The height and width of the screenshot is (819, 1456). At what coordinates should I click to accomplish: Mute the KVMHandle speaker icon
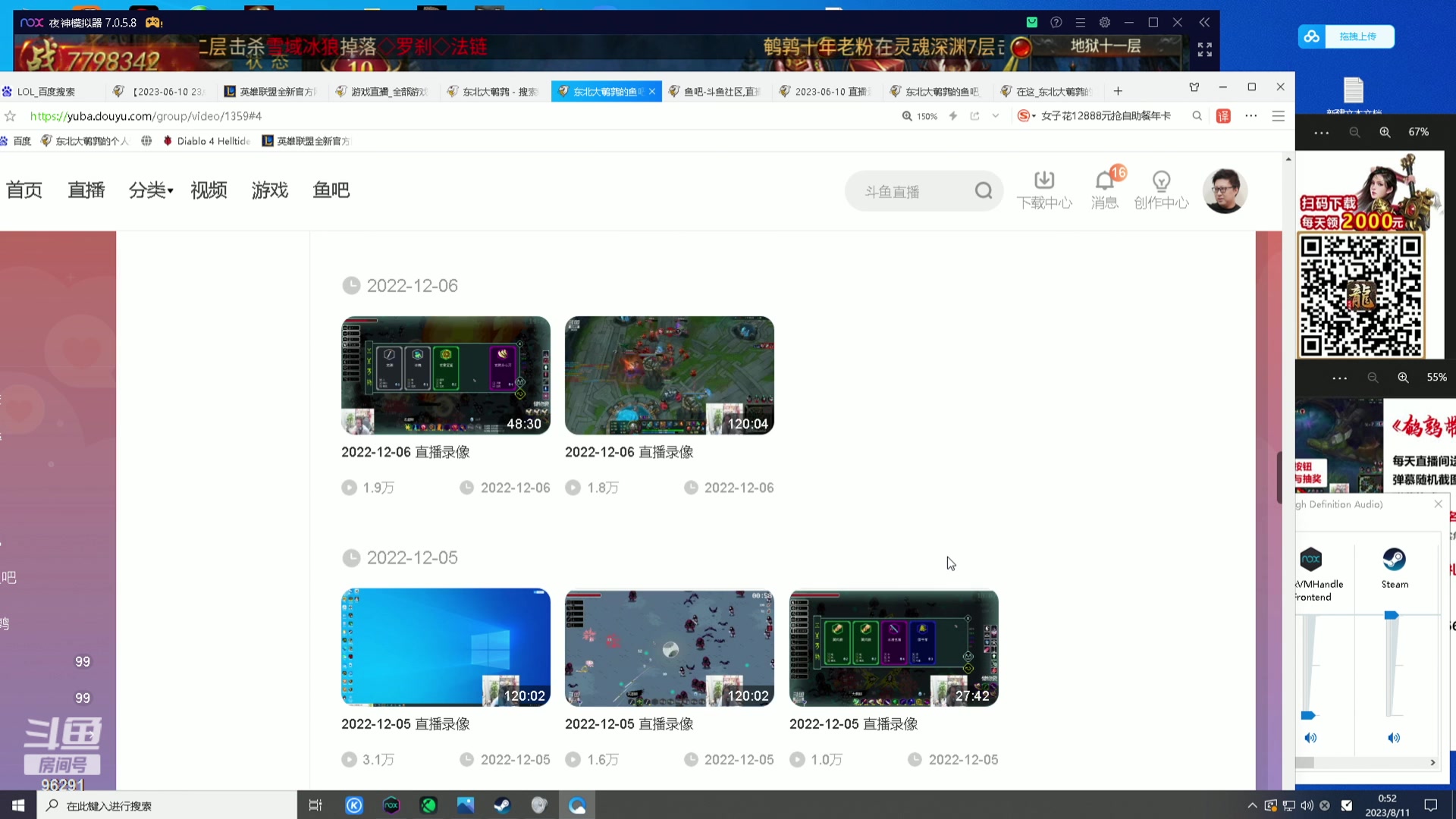pyautogui.click(x=1311, y=737)
